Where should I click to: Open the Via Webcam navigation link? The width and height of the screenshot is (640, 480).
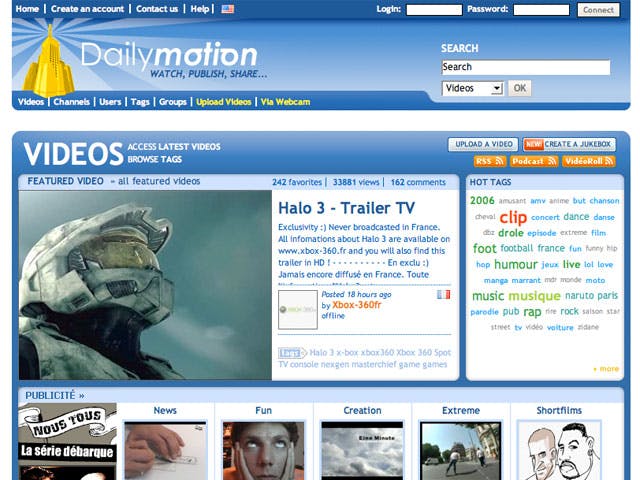[x=285, y=102]
